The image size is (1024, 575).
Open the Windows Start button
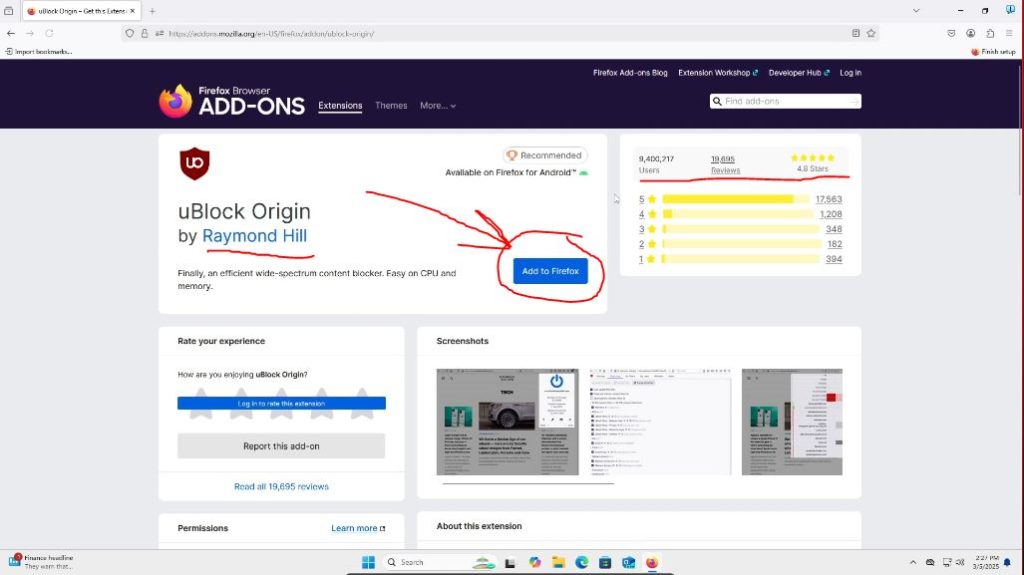pyautogui.click(x=368, y=562)
